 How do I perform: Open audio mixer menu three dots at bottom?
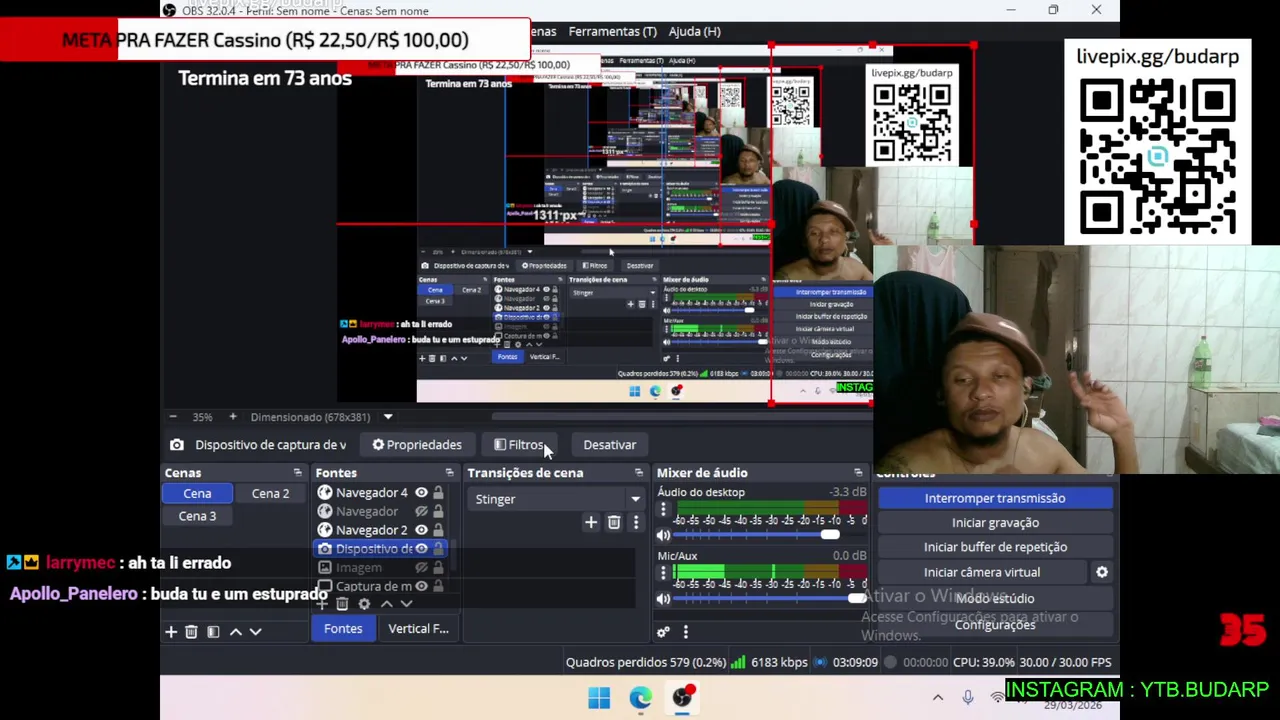686,632
